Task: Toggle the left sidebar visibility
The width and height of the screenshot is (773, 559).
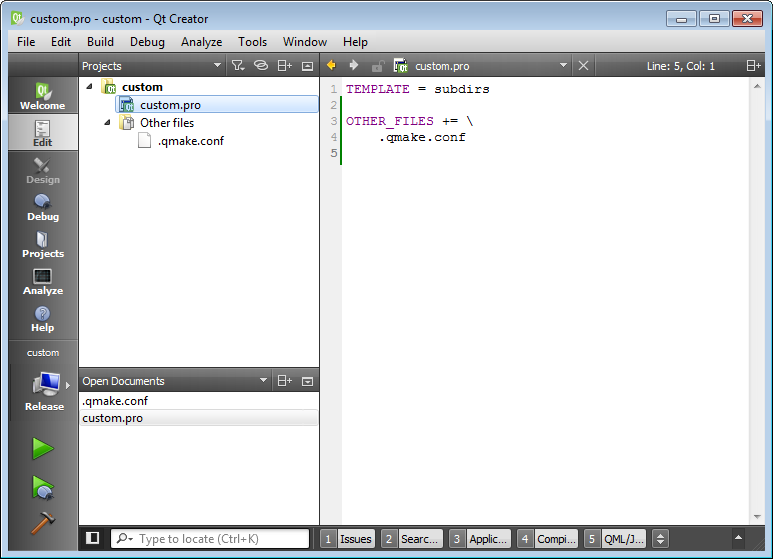Action: tap(93, 538)
